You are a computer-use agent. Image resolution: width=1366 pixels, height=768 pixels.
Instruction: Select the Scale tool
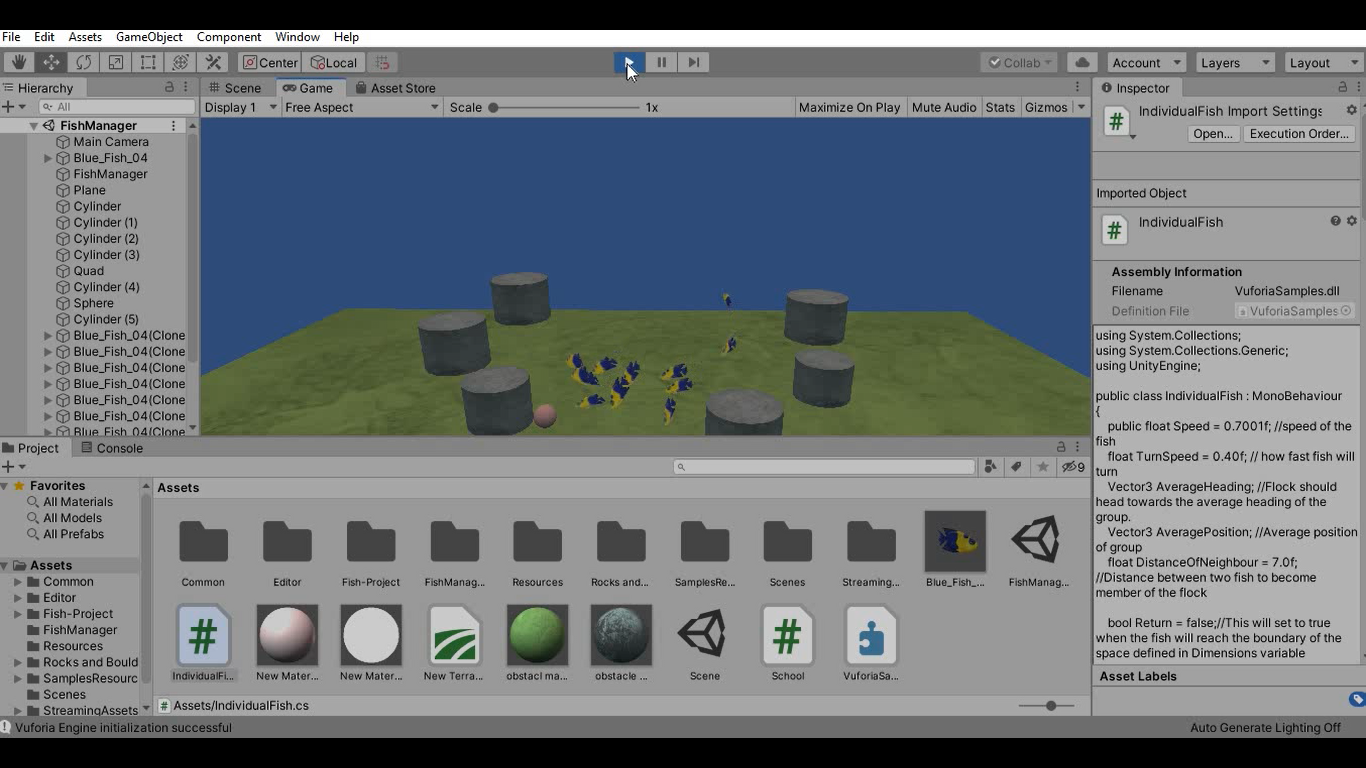tap(114, 62)
